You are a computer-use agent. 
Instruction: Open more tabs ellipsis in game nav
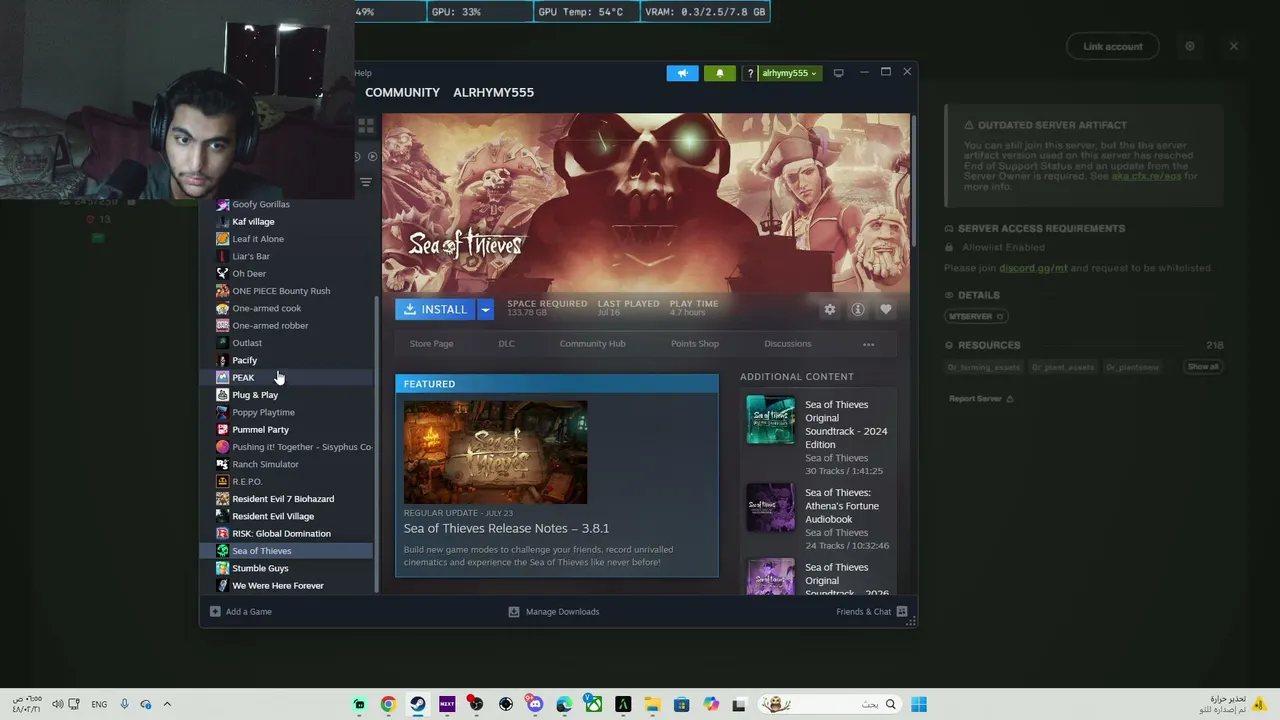click(868, 344)
